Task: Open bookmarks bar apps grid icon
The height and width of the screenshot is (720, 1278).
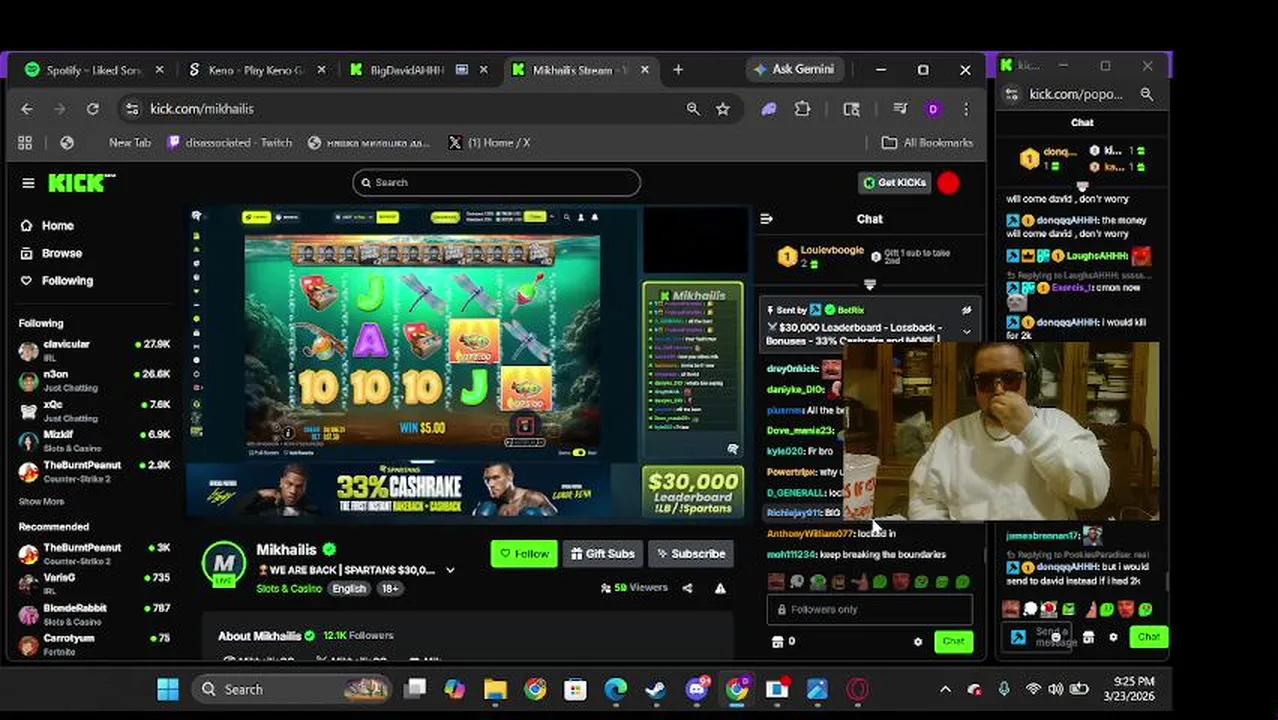Action: [x=25, y=143]
